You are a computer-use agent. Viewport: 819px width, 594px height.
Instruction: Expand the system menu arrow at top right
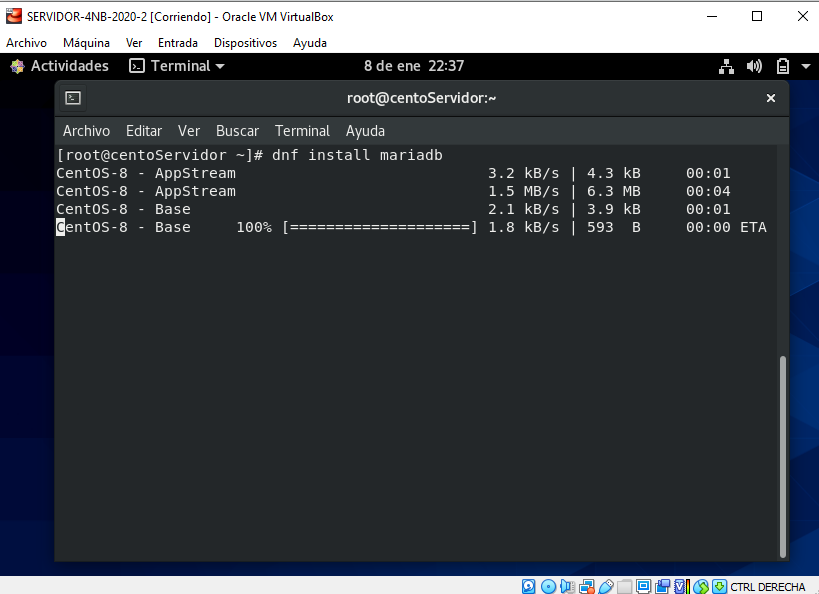point(805,66)
